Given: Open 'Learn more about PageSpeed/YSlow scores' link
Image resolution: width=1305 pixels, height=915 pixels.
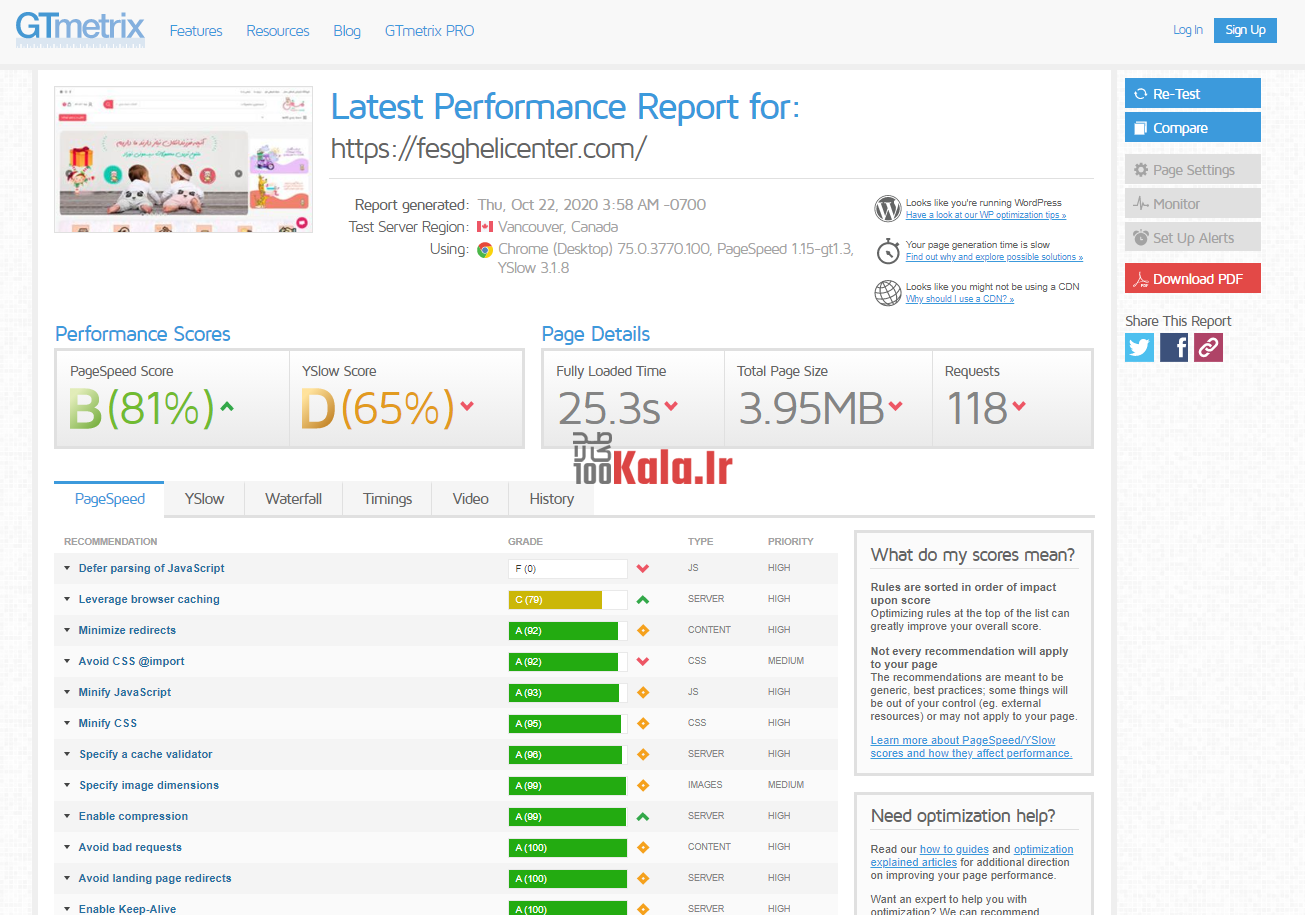Looking at the screenshot, I should click(970, 747).
